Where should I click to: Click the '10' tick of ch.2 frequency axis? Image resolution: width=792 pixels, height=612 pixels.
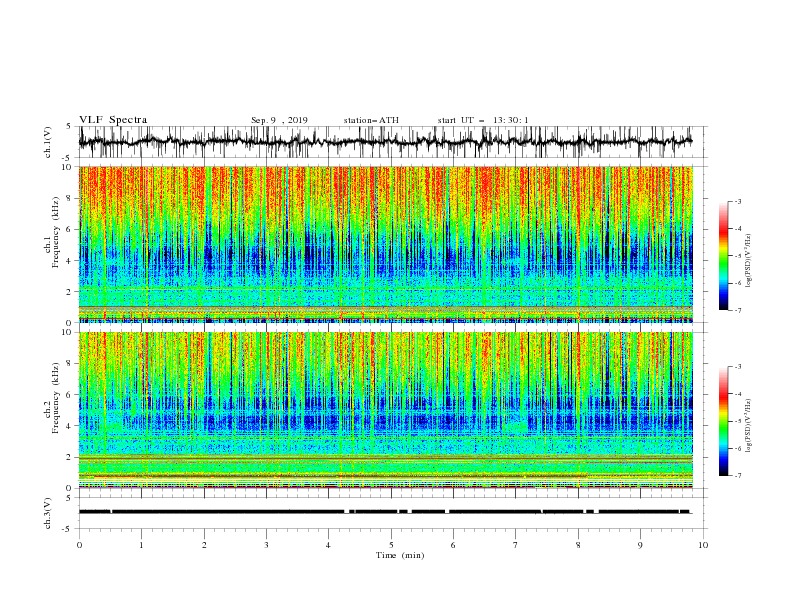67,332
